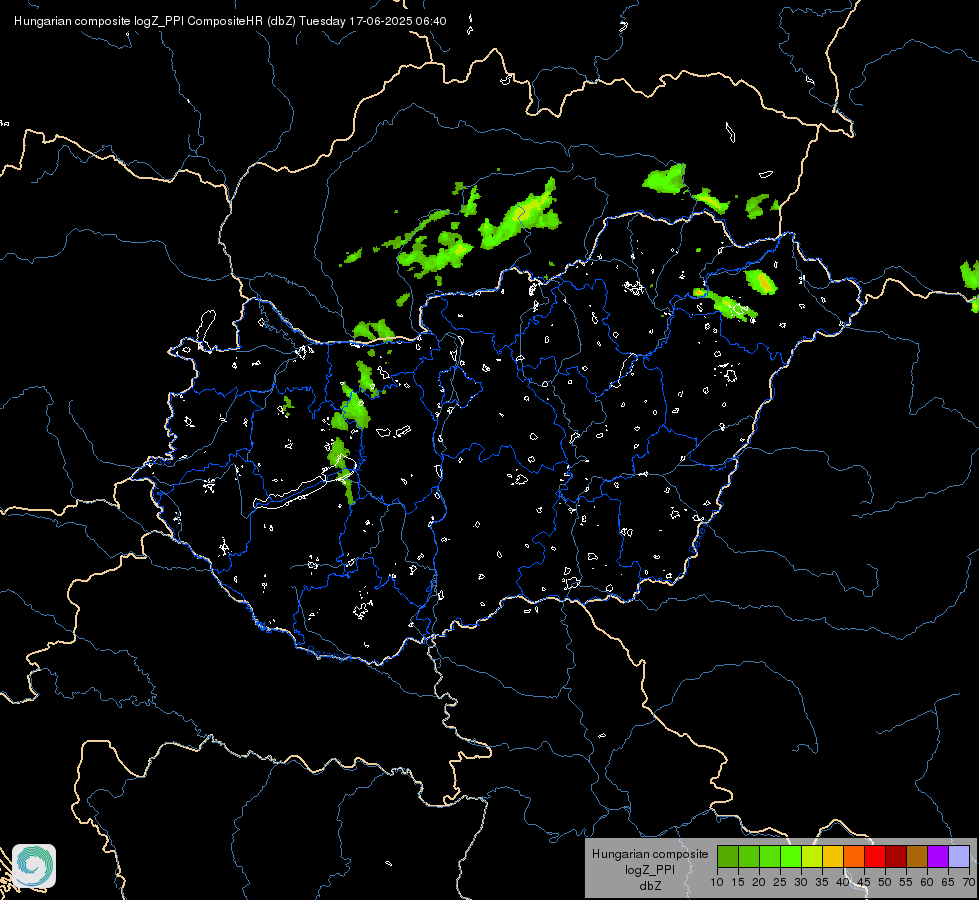Screen dimensions: 979x900
Task: Click the 'dbZ' unit label in legend
Action: click(650, 886)
